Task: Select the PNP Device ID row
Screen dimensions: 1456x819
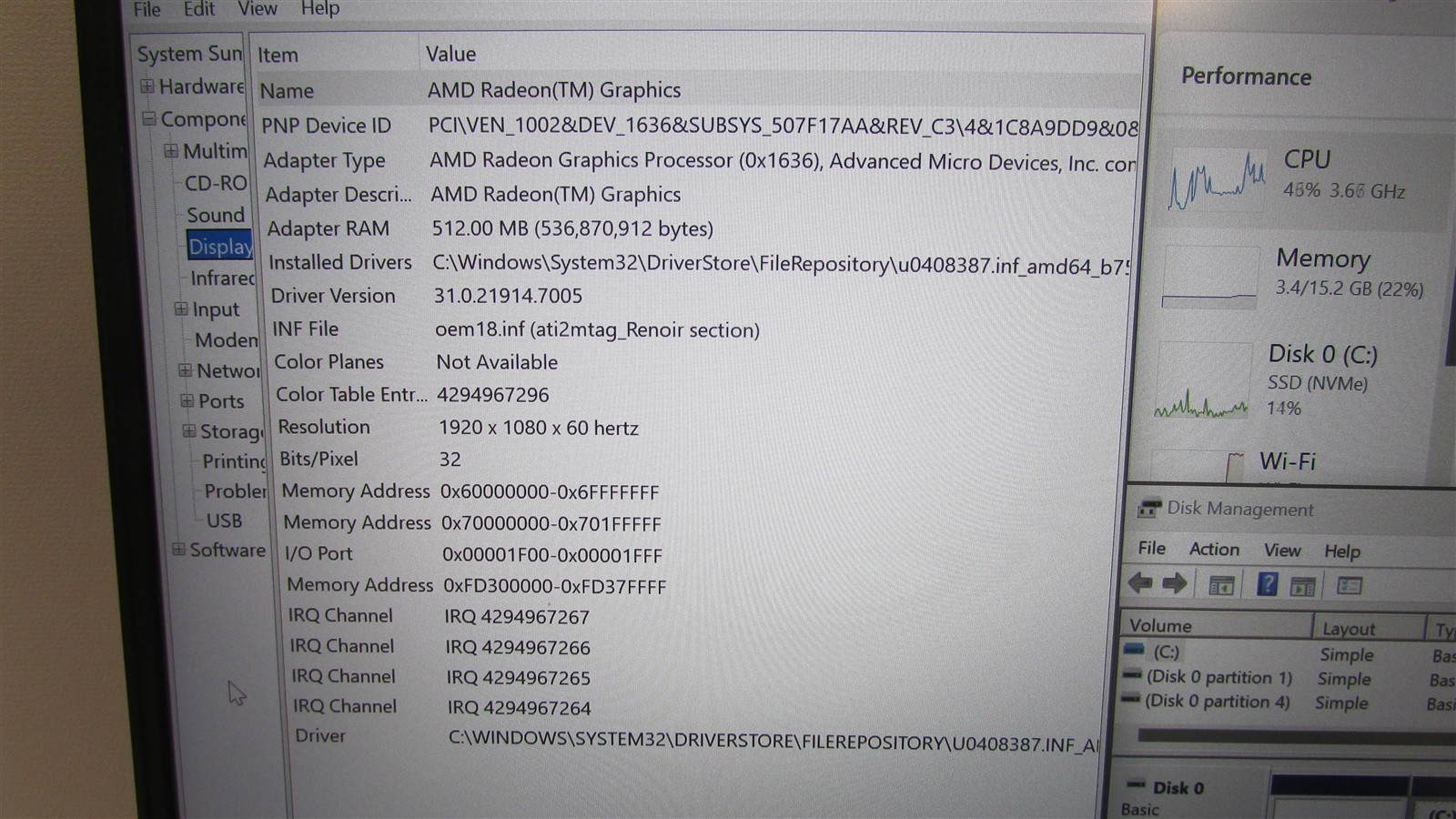Action: coord(698,126)
